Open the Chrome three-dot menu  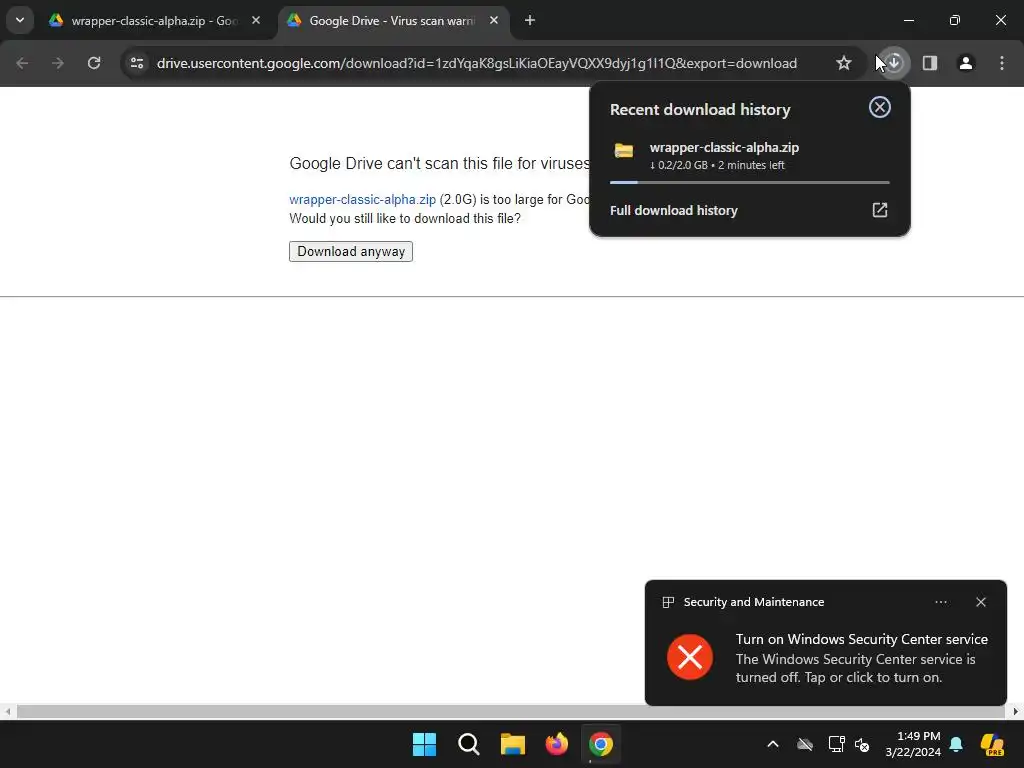pos(1002,63)
